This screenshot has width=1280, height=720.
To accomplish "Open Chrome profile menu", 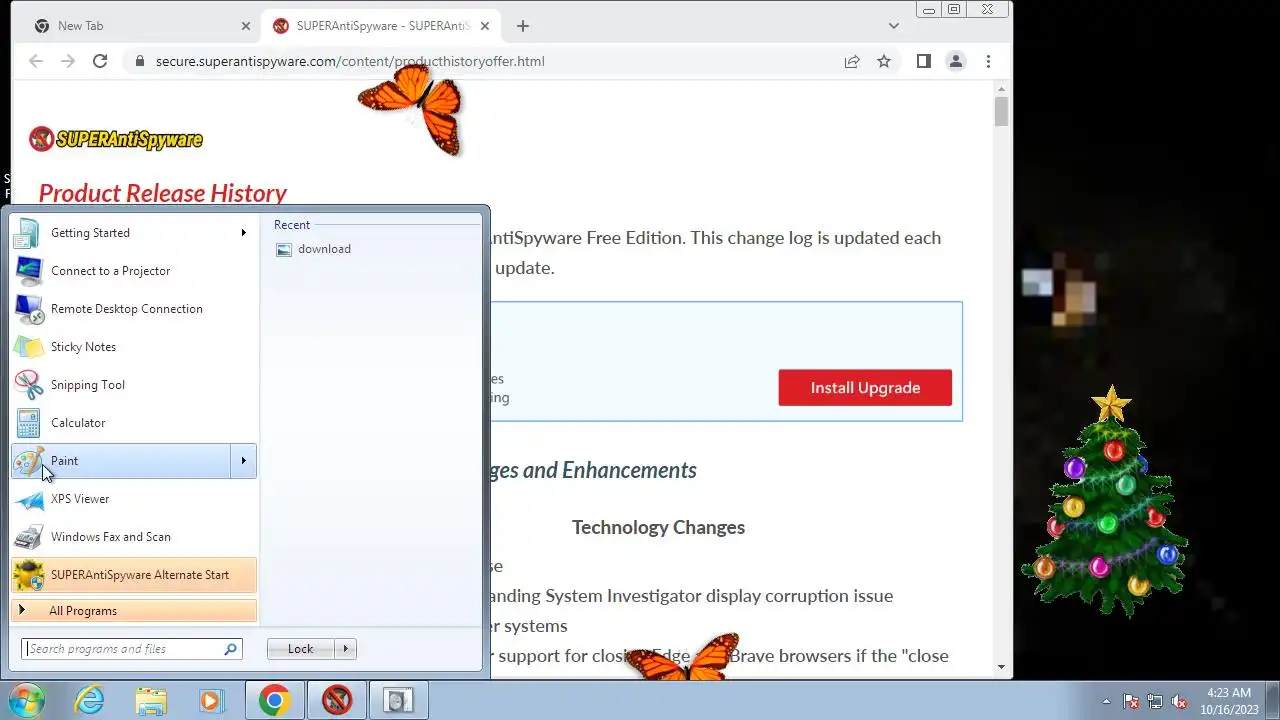I will click(x=956, y=61).
